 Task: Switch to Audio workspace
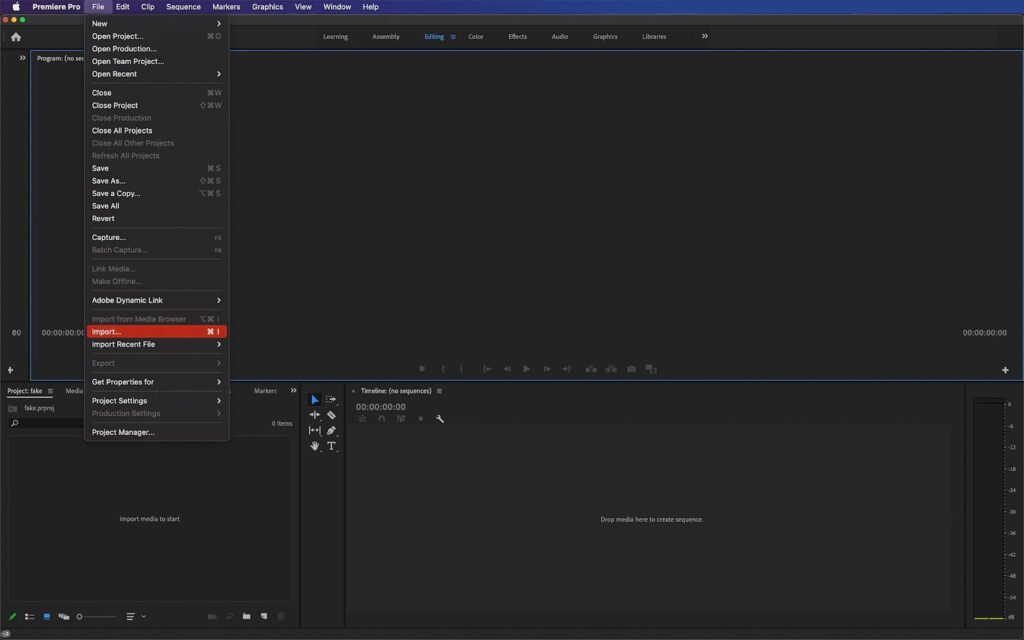[x=560, y=37]
